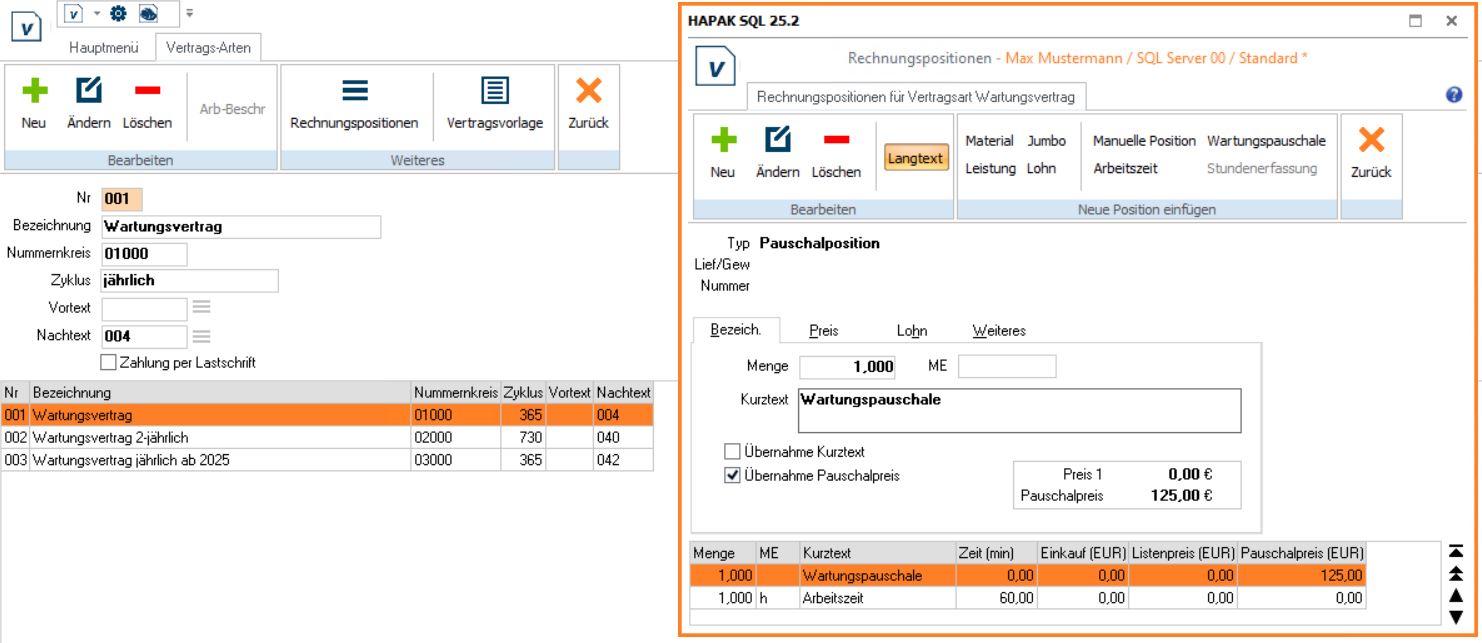Screen dimensions: 1482x643
Task: Click the green plus Neu icon in Vertrags-Arten
Action: coord(34,92)
